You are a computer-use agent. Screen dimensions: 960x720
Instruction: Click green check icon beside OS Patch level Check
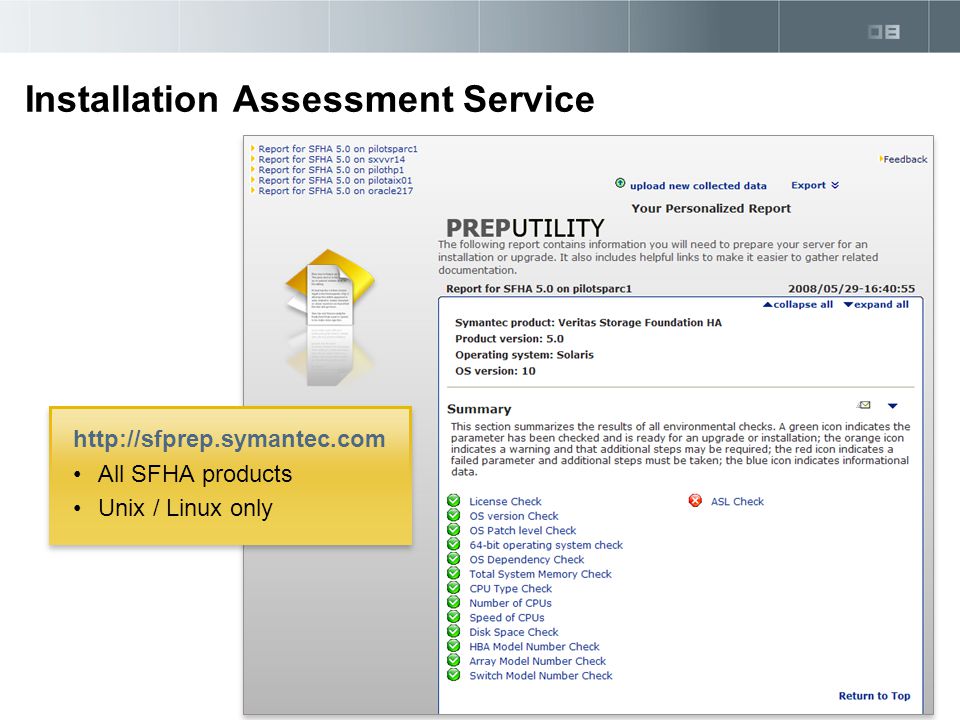pos(454,530)
